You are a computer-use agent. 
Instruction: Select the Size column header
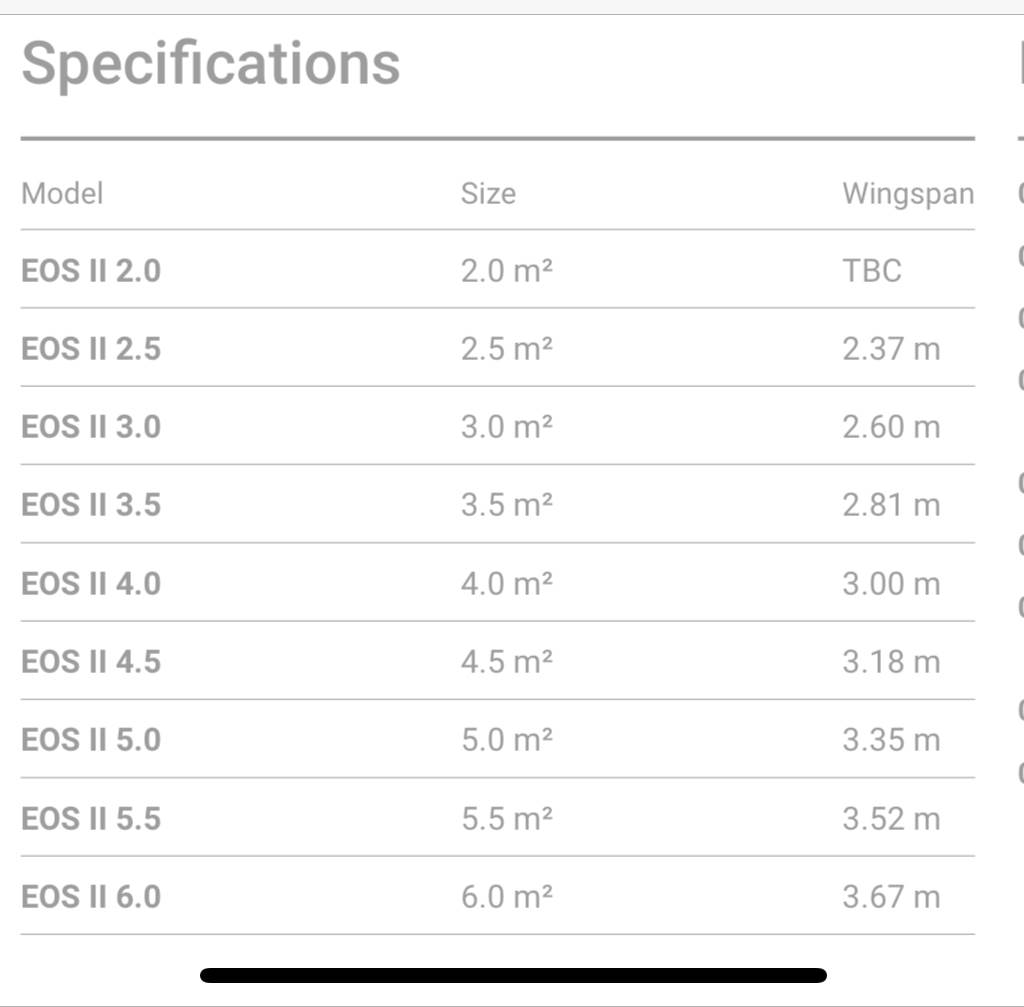pos(488,193)
